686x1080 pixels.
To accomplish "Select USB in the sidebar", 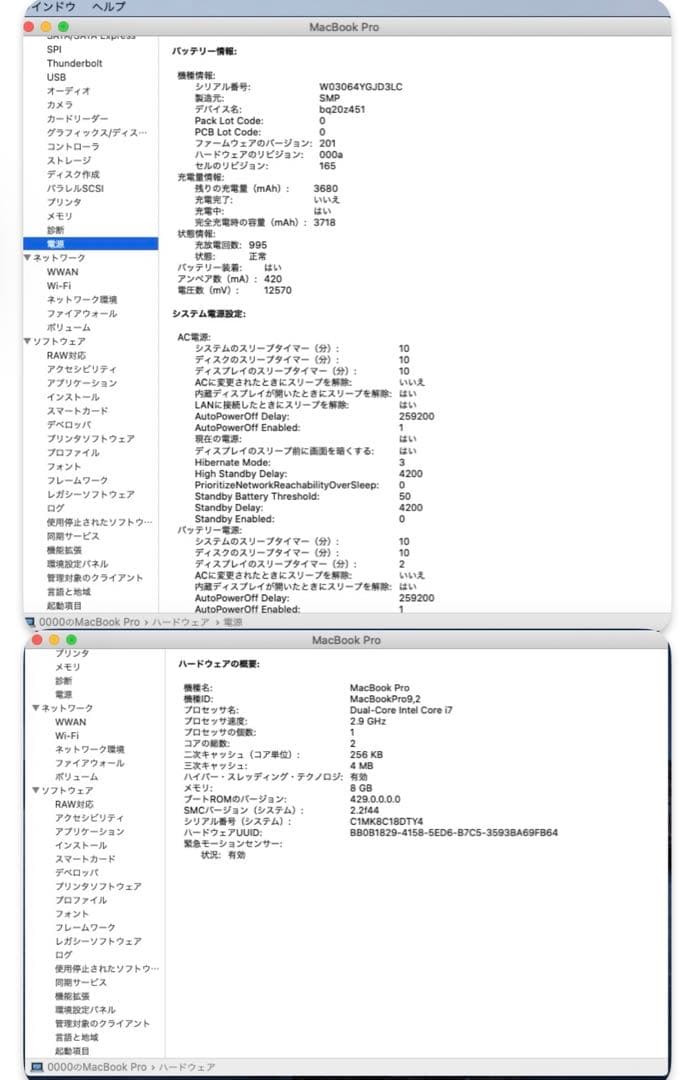I will coord(56,77).
